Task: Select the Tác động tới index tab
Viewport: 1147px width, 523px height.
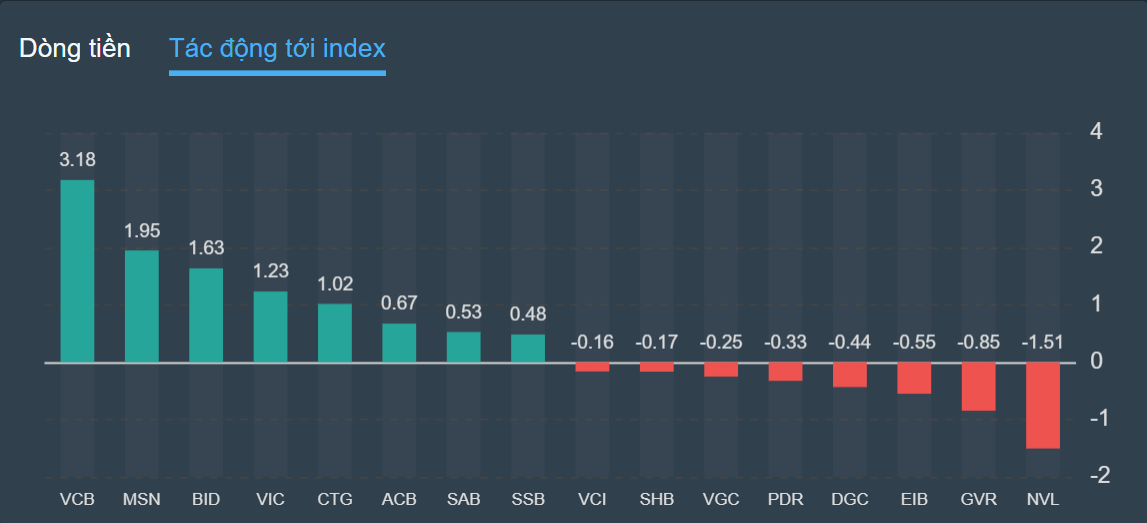Action: [x=277, y=48]
